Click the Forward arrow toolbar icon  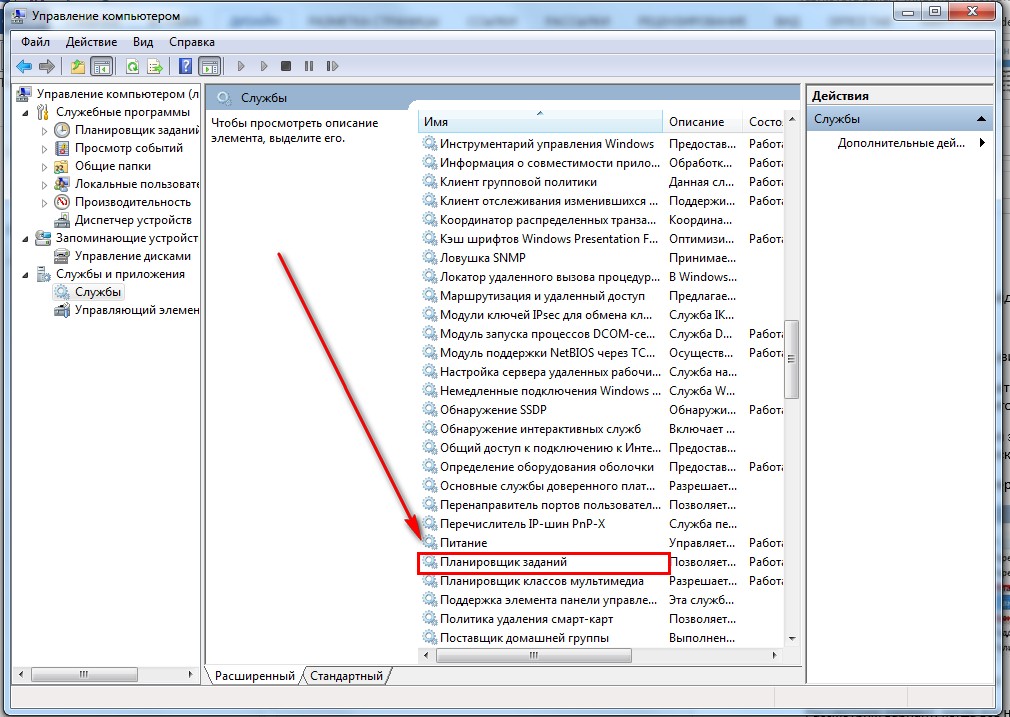46,66
